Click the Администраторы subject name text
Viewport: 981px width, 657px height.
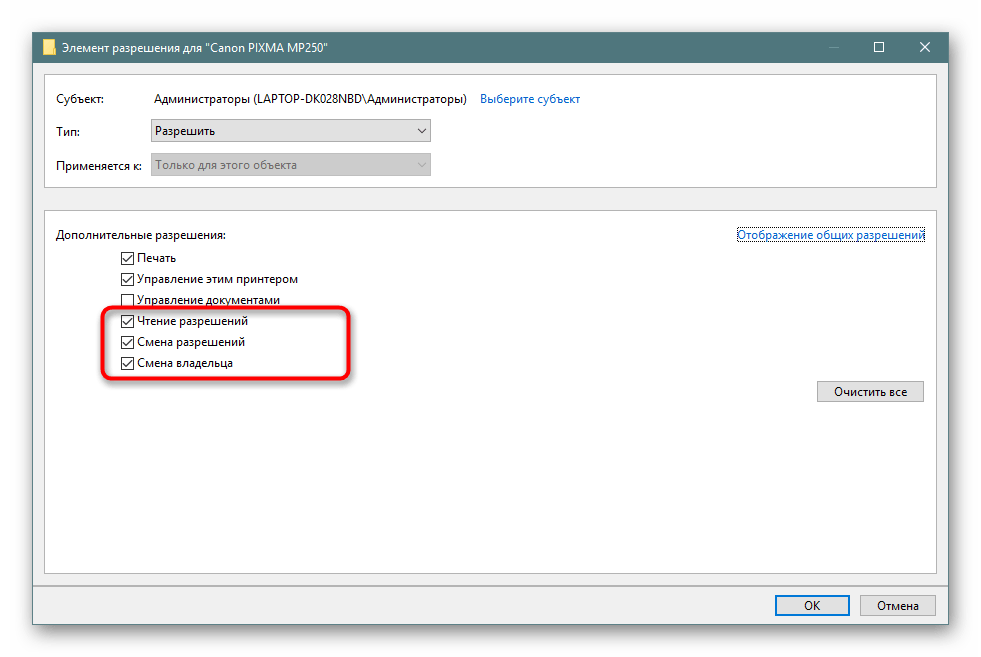310,99
